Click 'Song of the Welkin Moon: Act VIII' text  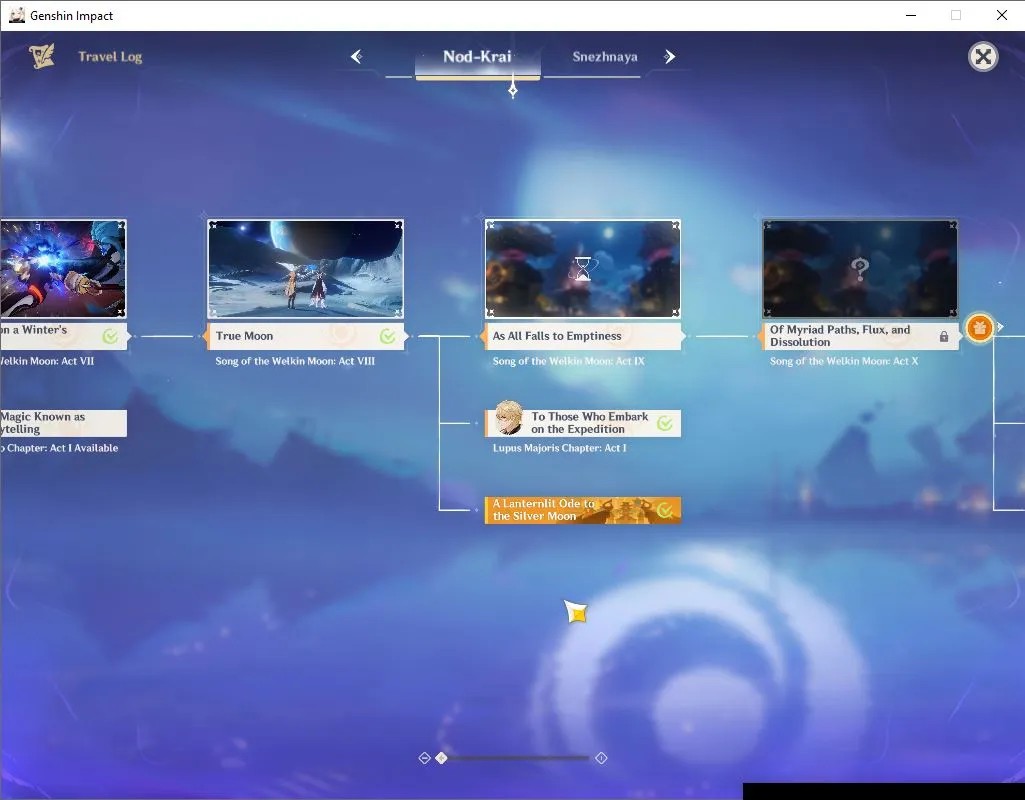(x=295, y=361)
